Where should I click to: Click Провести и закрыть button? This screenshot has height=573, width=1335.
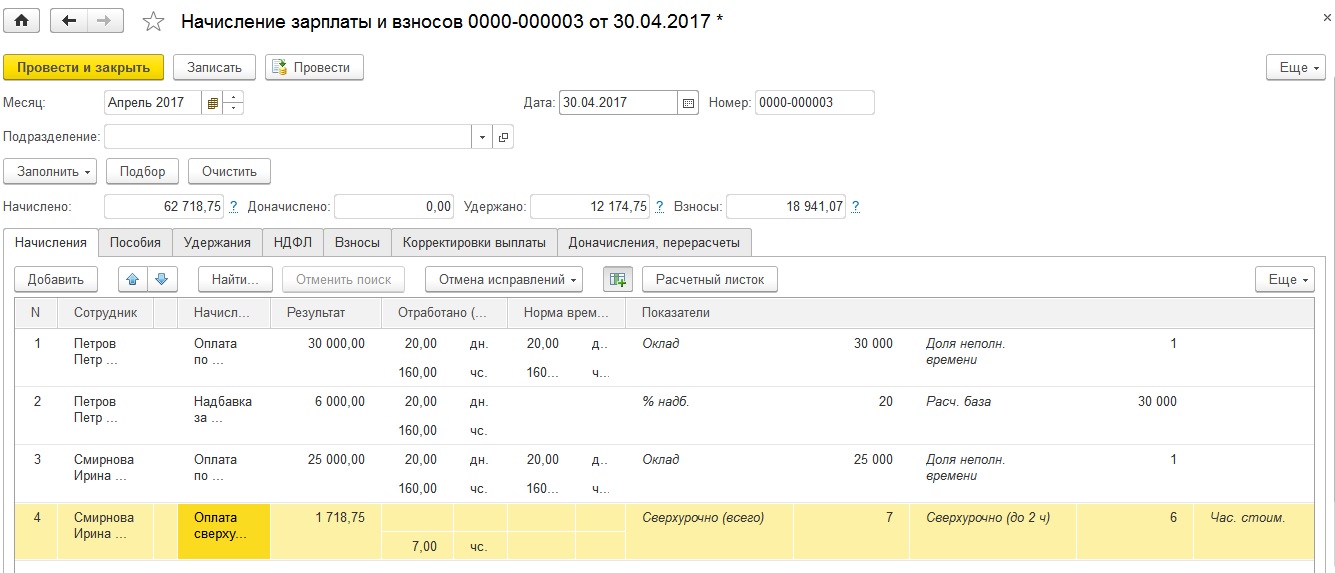(84, 67)
